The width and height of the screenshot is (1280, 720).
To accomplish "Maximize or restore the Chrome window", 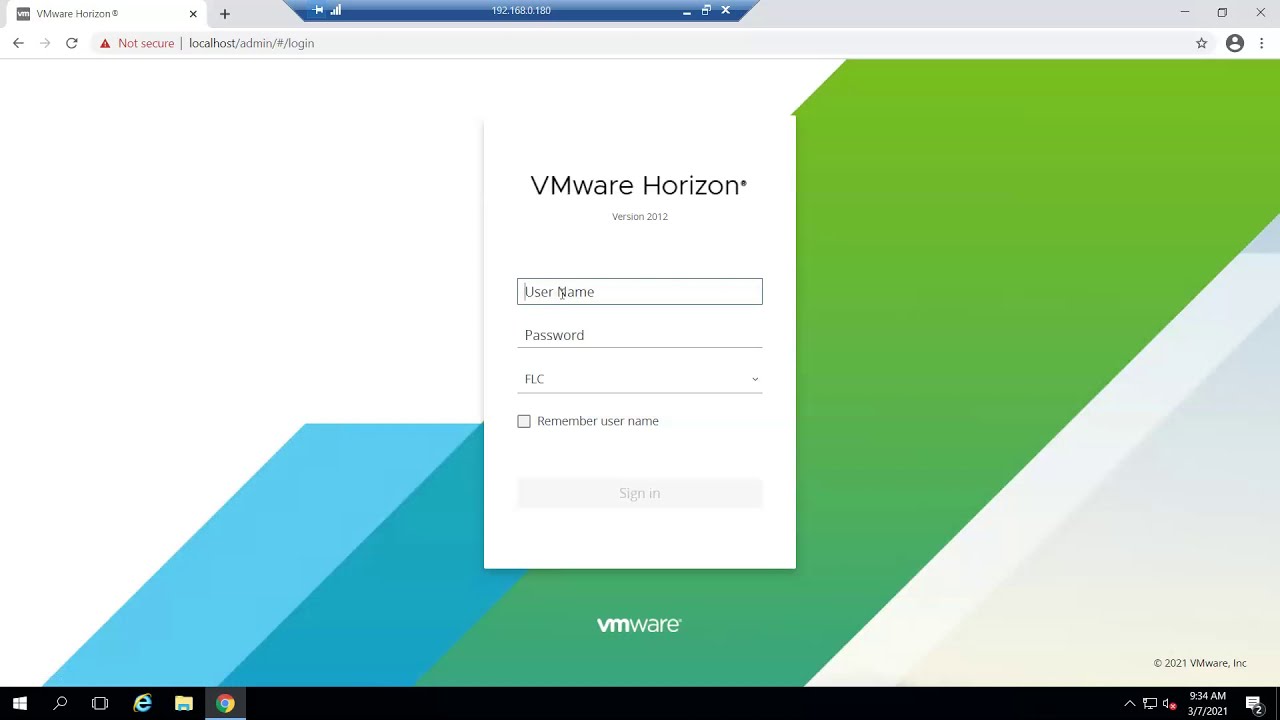I will point(1222,13).
